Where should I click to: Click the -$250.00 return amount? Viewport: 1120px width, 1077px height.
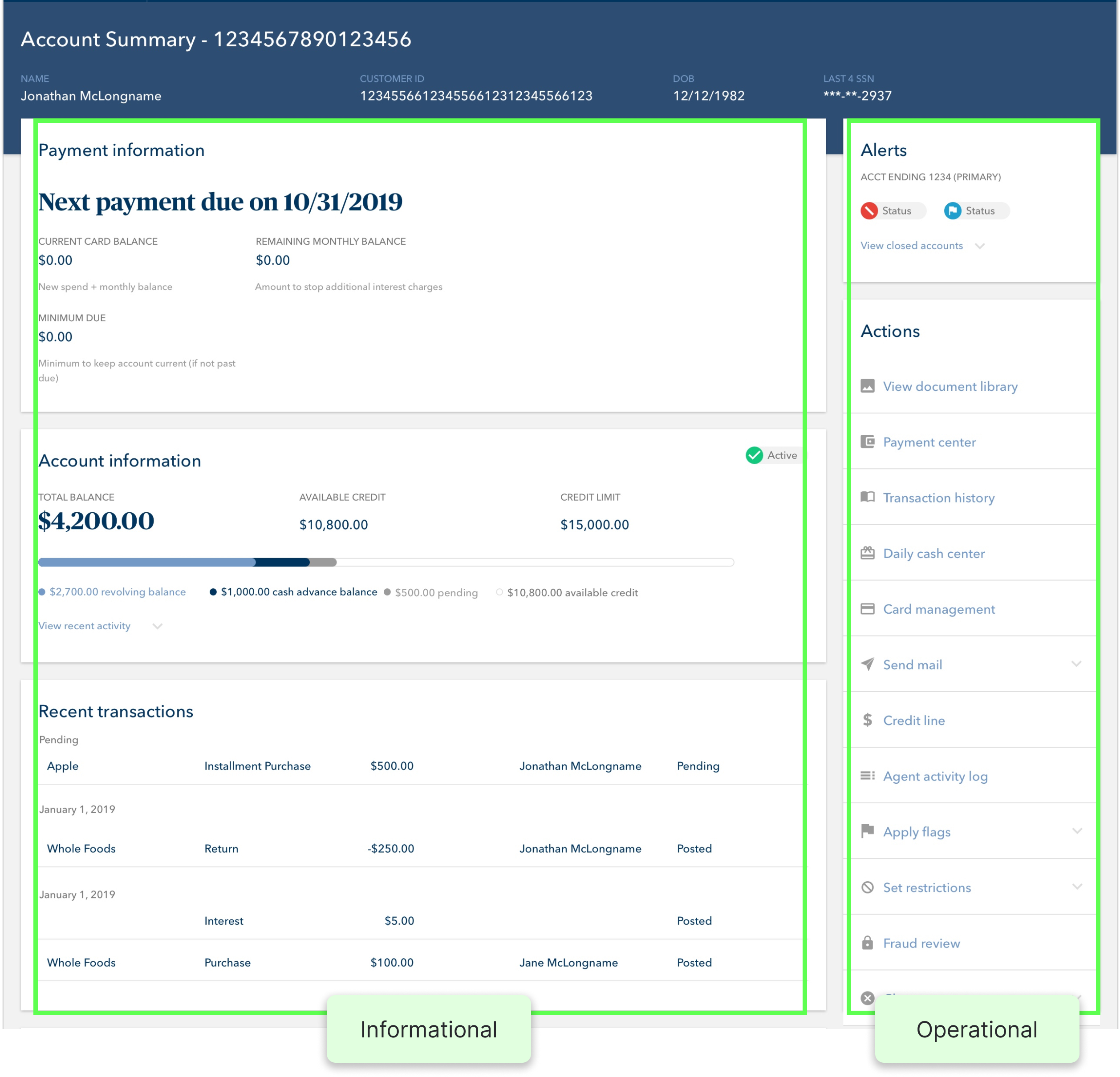[391, 848]
